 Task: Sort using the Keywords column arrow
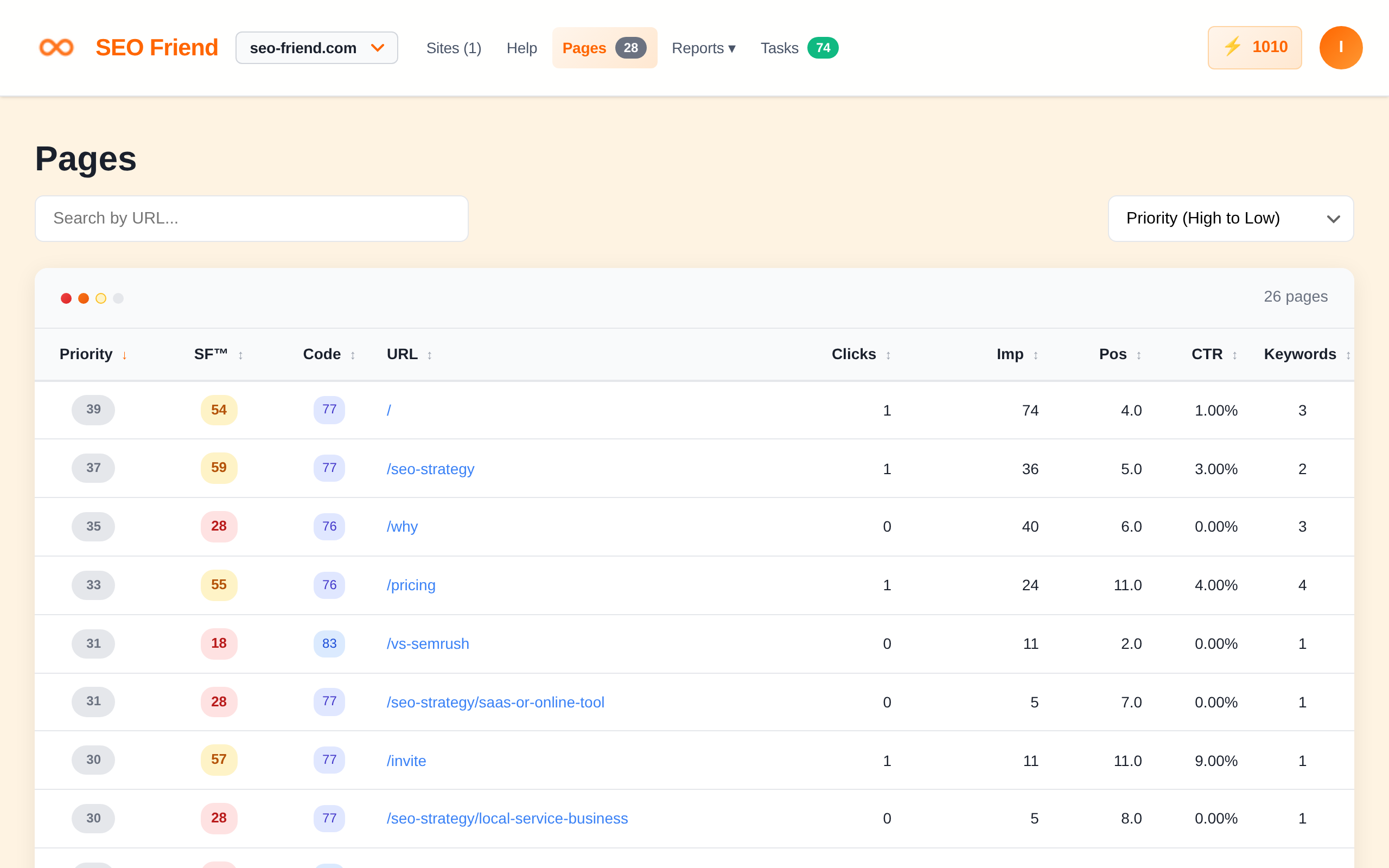1349,355
